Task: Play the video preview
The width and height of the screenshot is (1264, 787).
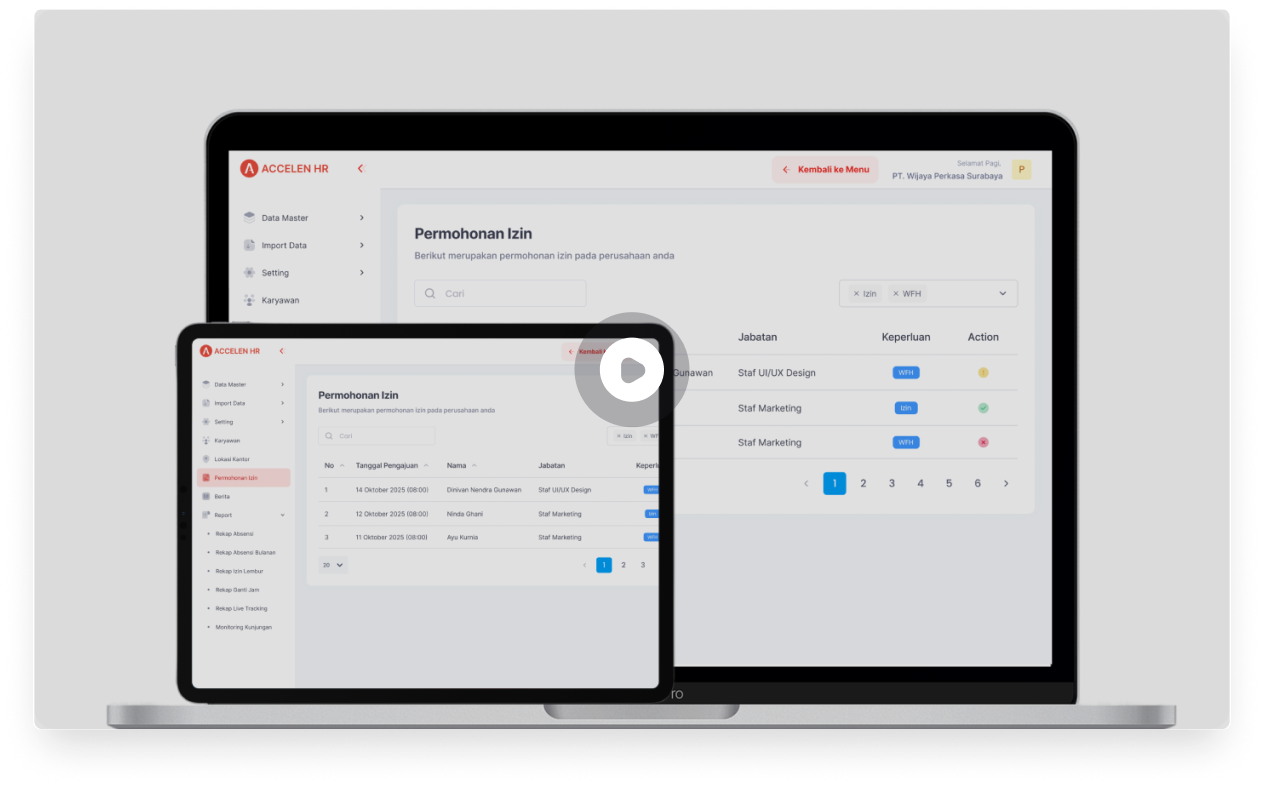Action: point(631,371)
